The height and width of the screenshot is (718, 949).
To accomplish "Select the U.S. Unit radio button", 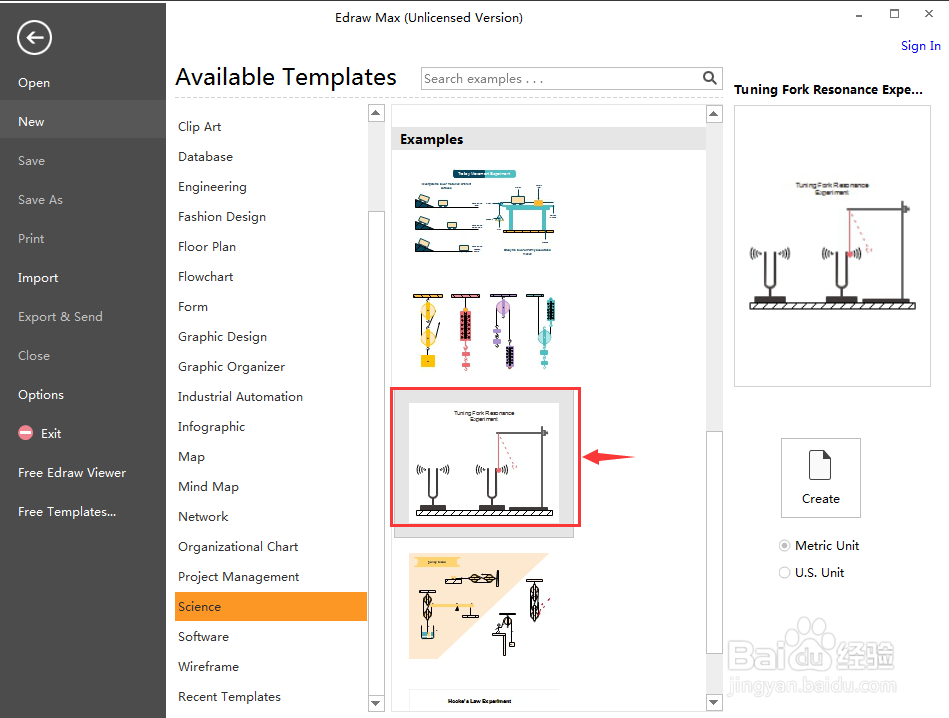I will tap(784, 573).
